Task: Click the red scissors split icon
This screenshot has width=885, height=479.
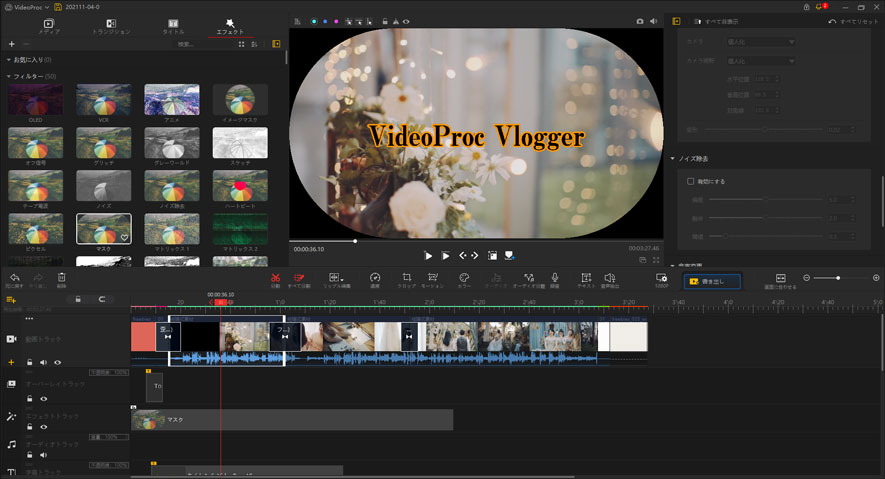Action: 275,278
